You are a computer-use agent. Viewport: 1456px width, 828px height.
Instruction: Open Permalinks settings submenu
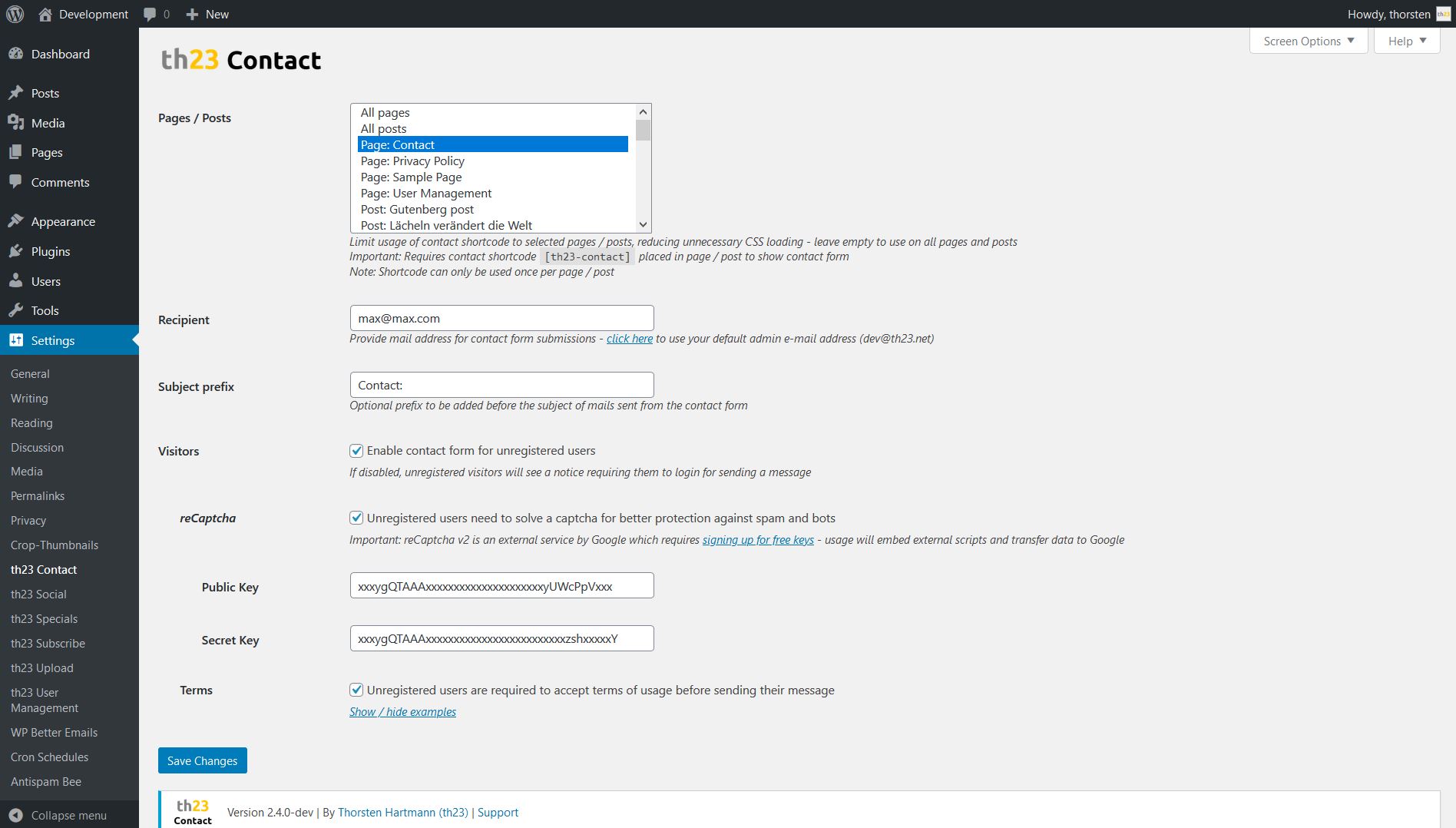click(38, 496)
